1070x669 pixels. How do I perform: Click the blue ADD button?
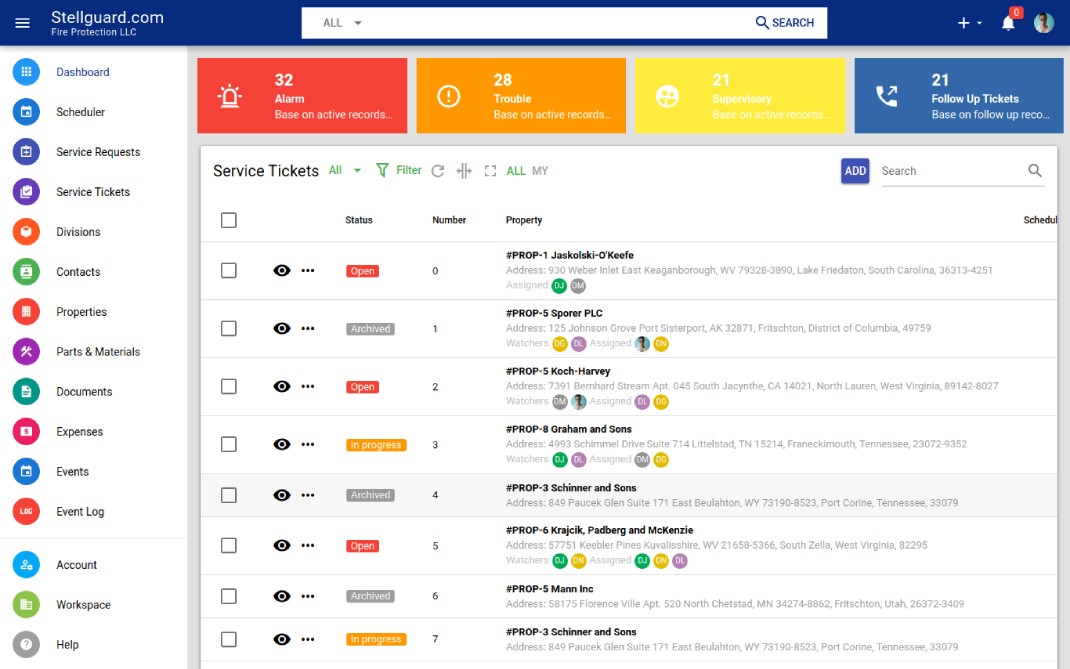click(x=855, y=171)
